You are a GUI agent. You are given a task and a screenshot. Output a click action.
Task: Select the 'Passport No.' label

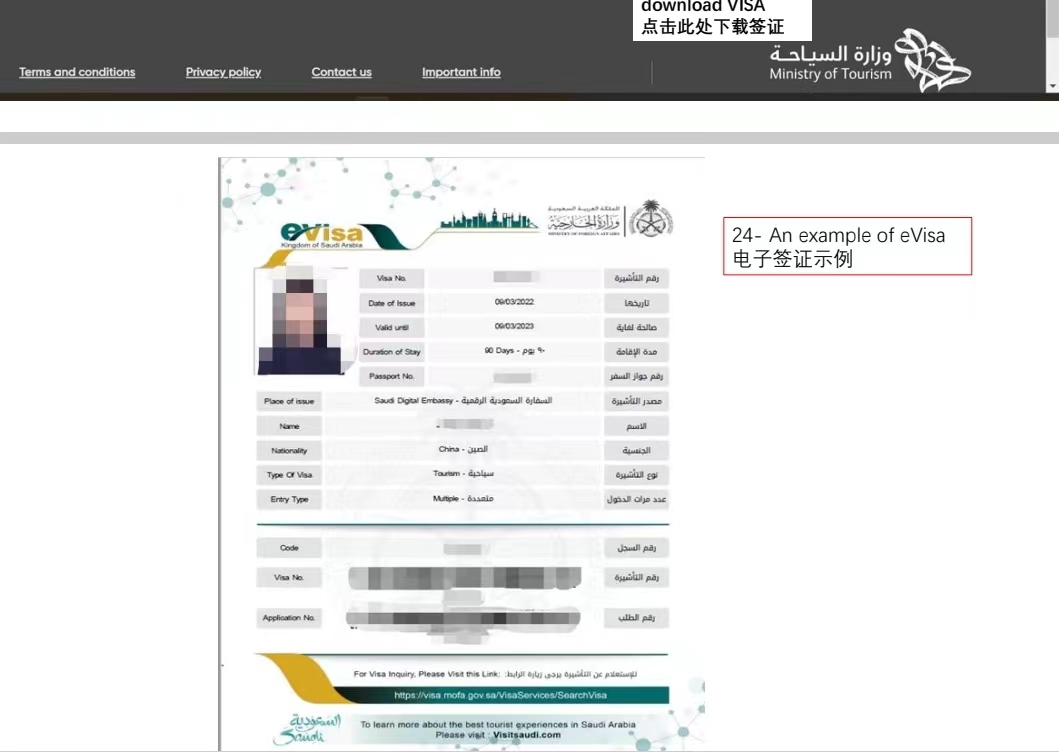(392, 376)
